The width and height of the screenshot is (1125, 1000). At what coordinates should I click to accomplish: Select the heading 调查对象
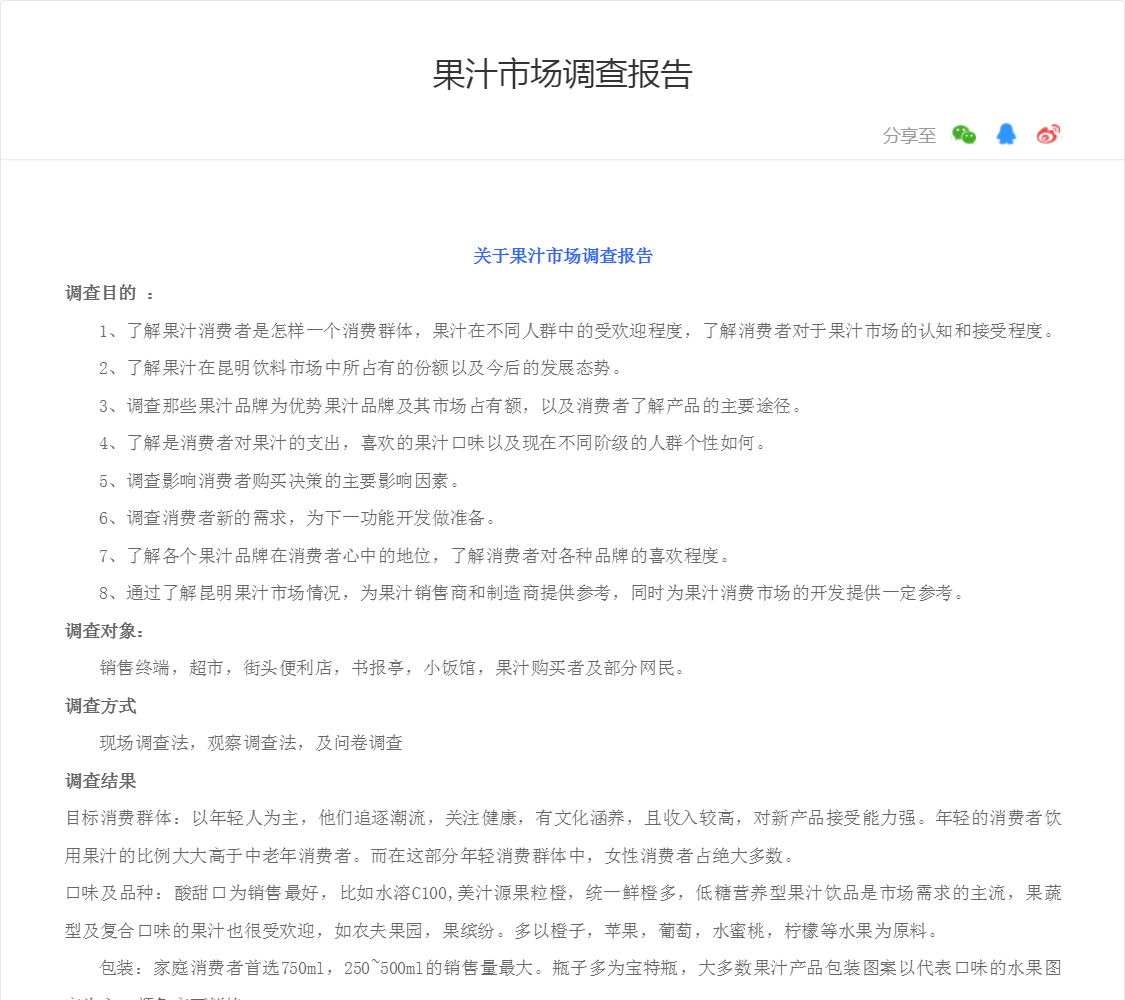click(100, 631)
